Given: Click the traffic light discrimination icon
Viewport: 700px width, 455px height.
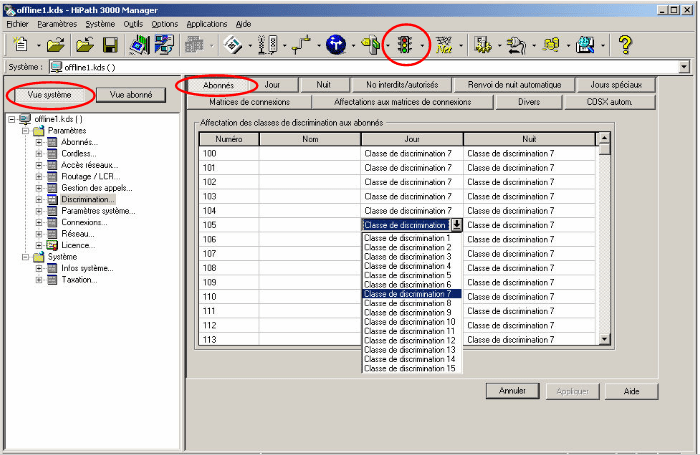Looking at the screenshot, I should (x=405, y=45).
